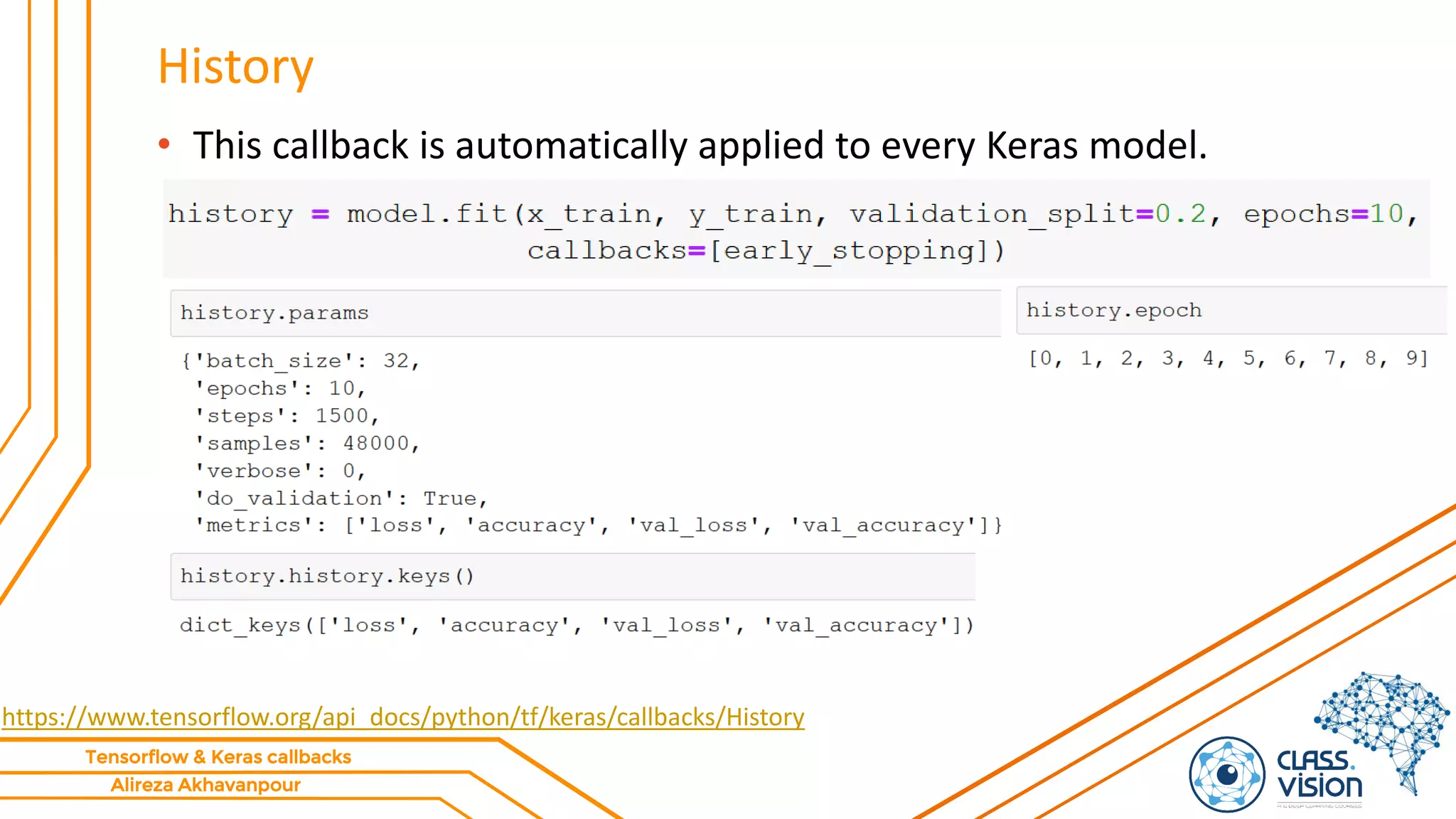The image size is (1456, 819).
Task: Click the 'Tensorflow & Keras callbacks' footer text
Action: click(x=218, y=757)
